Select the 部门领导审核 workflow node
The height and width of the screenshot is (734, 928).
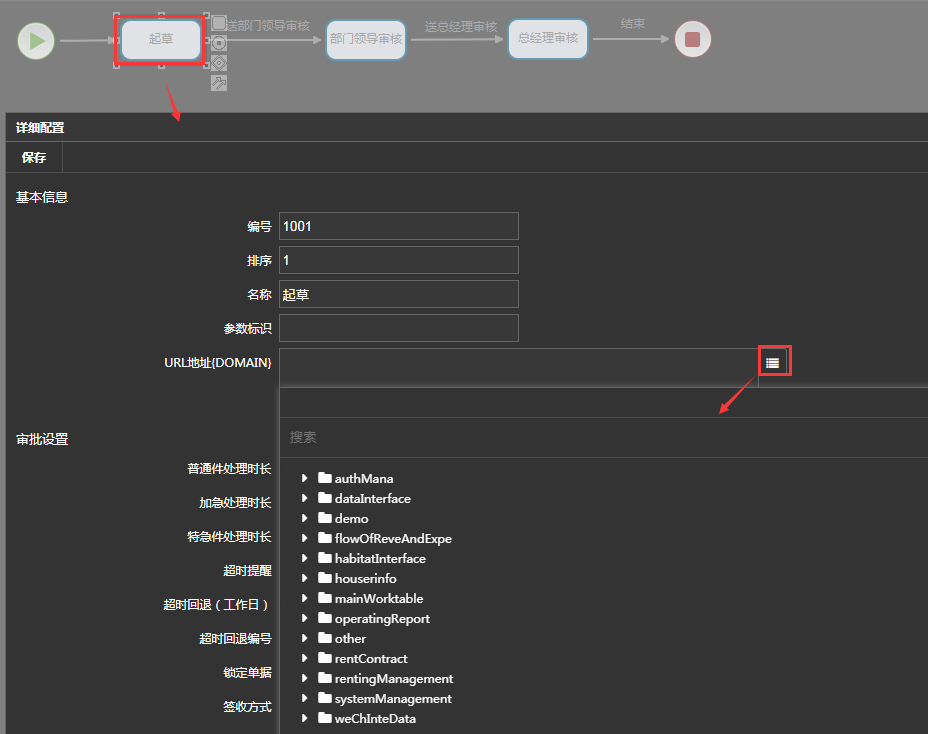[366, 40]
